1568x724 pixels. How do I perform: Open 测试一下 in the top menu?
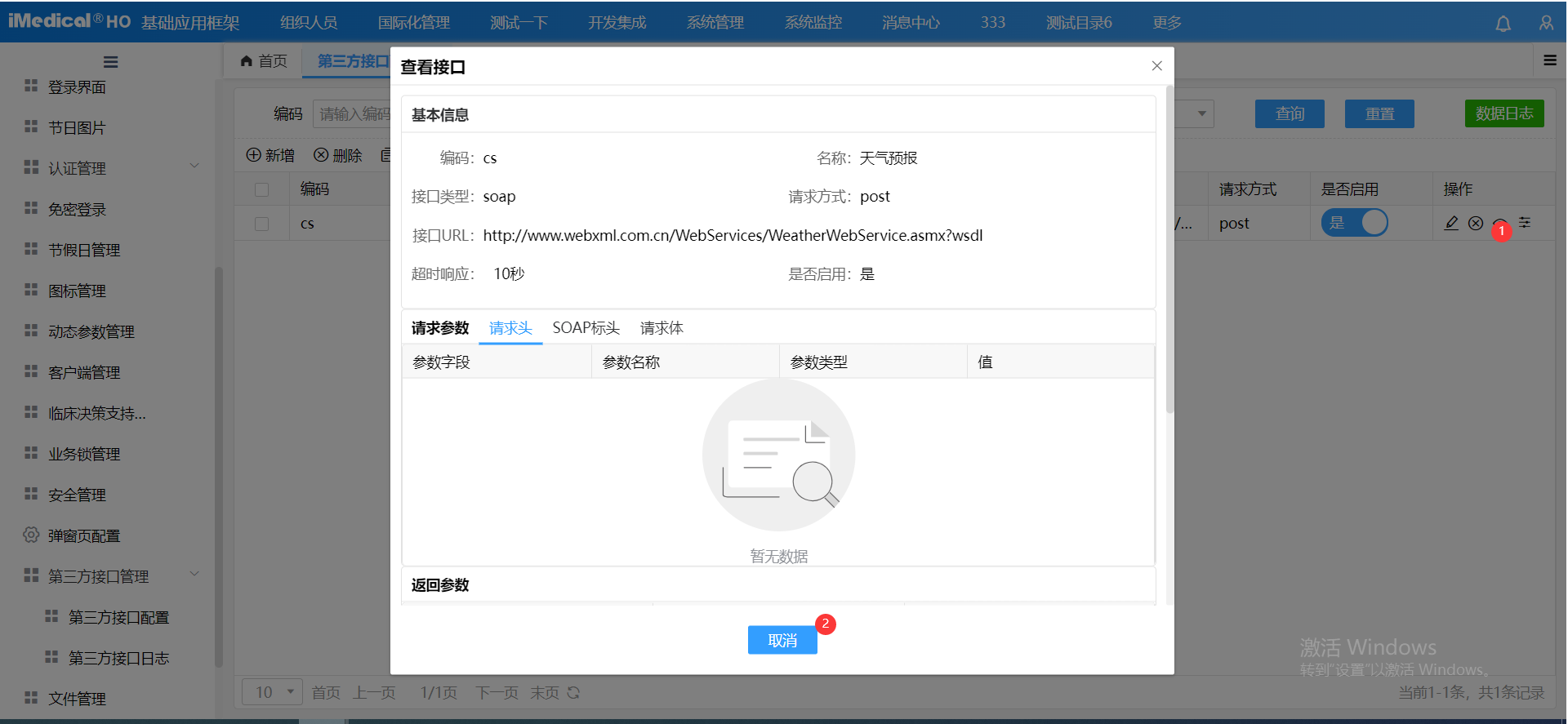pos(519,23)
